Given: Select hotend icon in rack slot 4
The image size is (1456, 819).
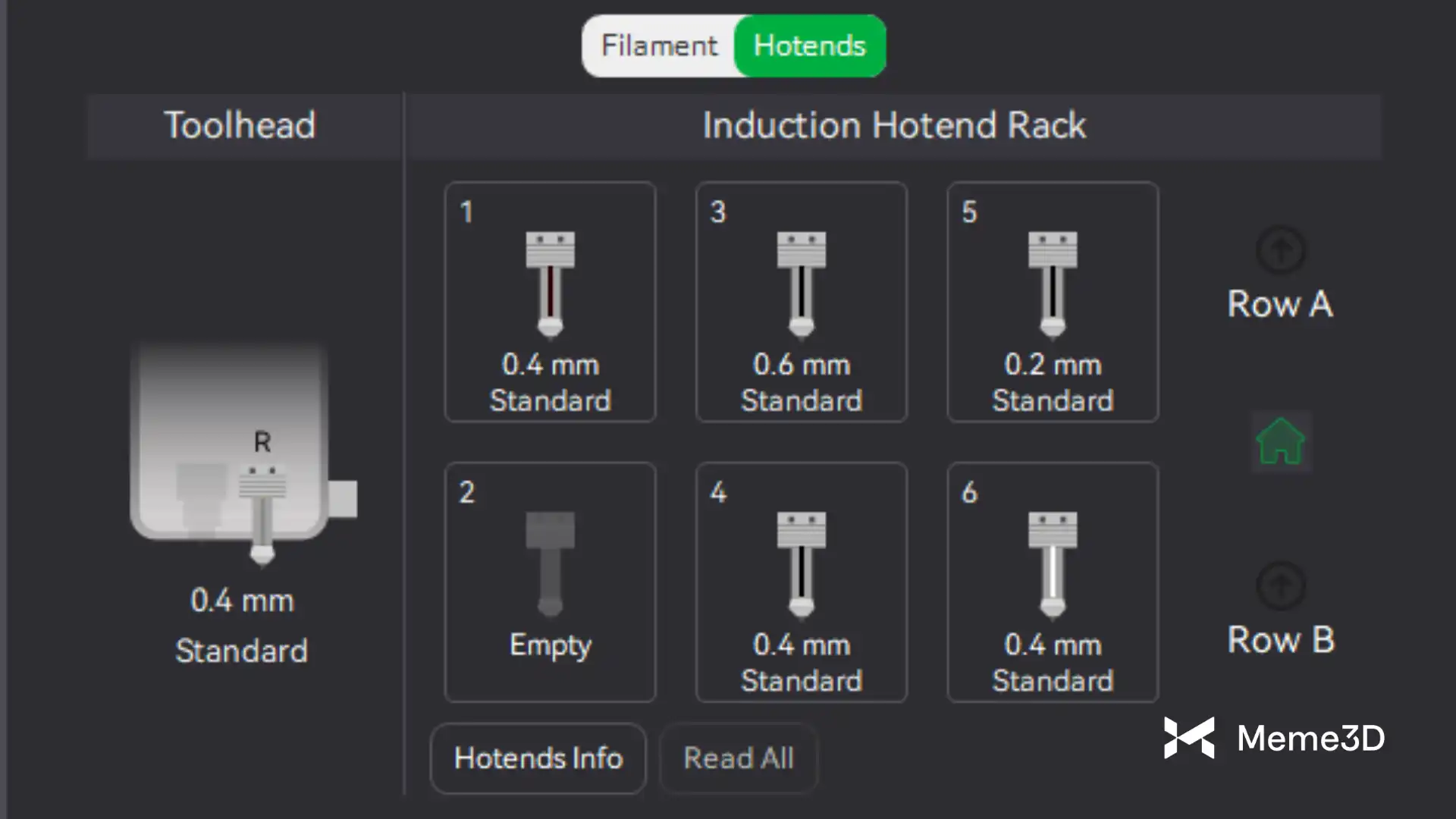Looking at the screenshot, I should (801, 564).
